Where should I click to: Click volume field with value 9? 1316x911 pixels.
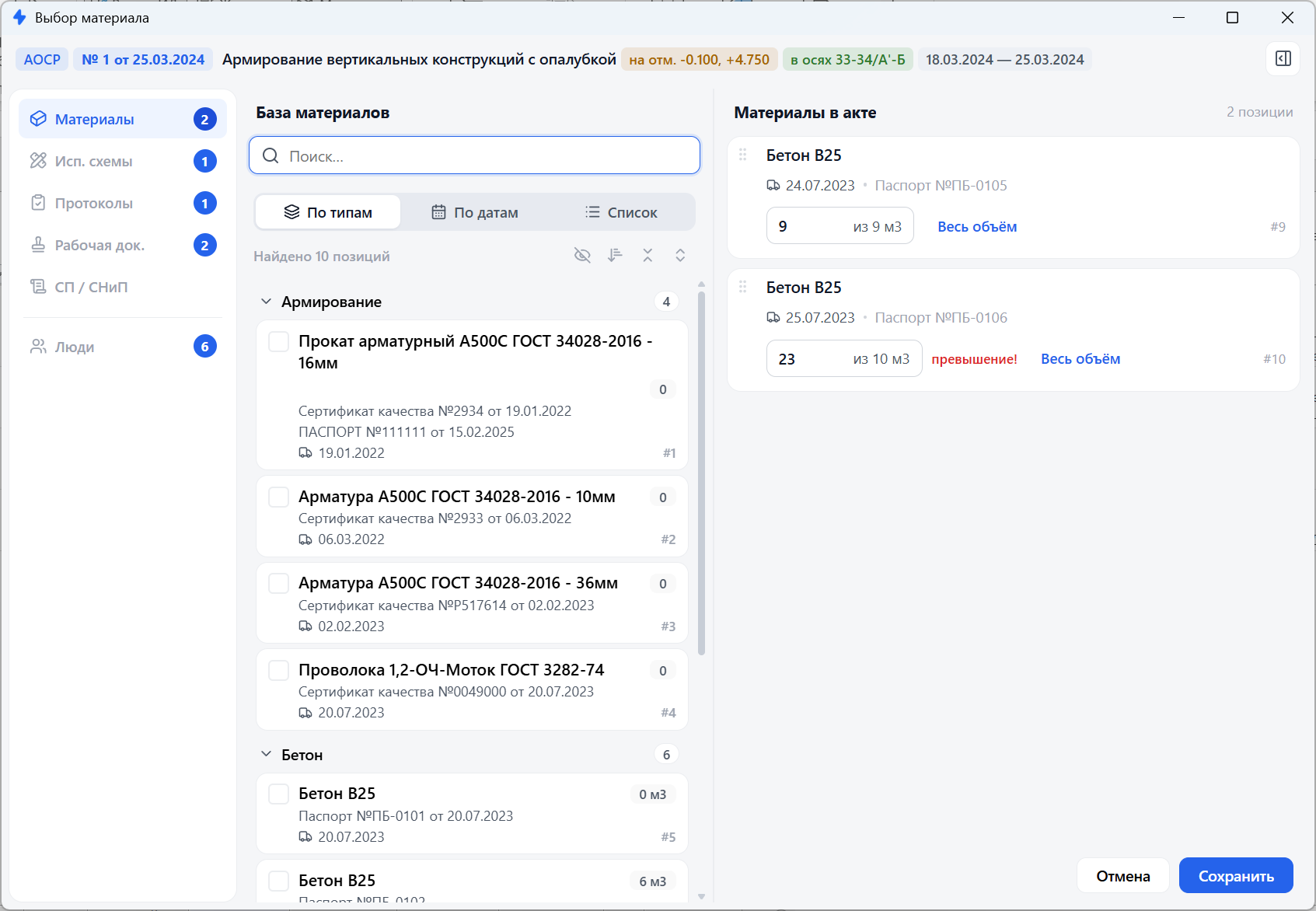tap(840, 226)
